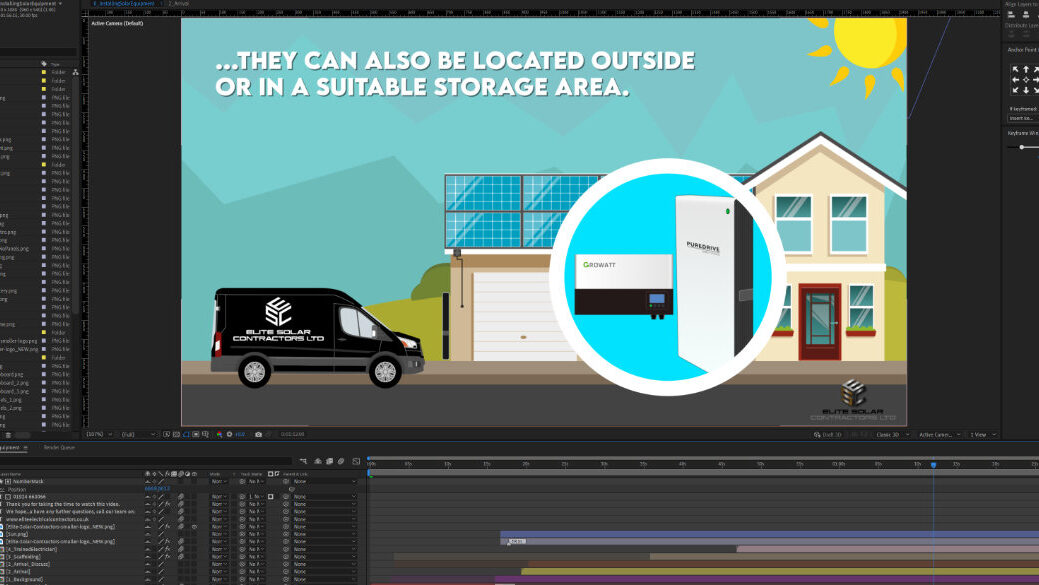Viewport: 1039px width, 585px height.
Task: Click the Keyframe slider handle
Action: pyautogui.click(x=1021, y=147)
